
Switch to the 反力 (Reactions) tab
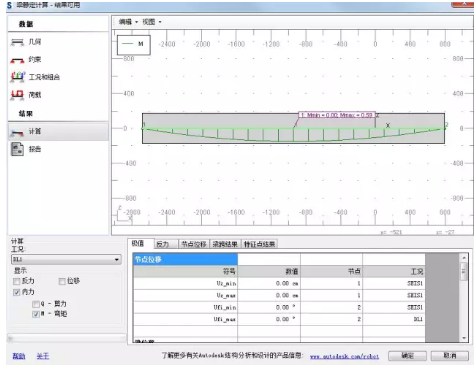(163, 244)
